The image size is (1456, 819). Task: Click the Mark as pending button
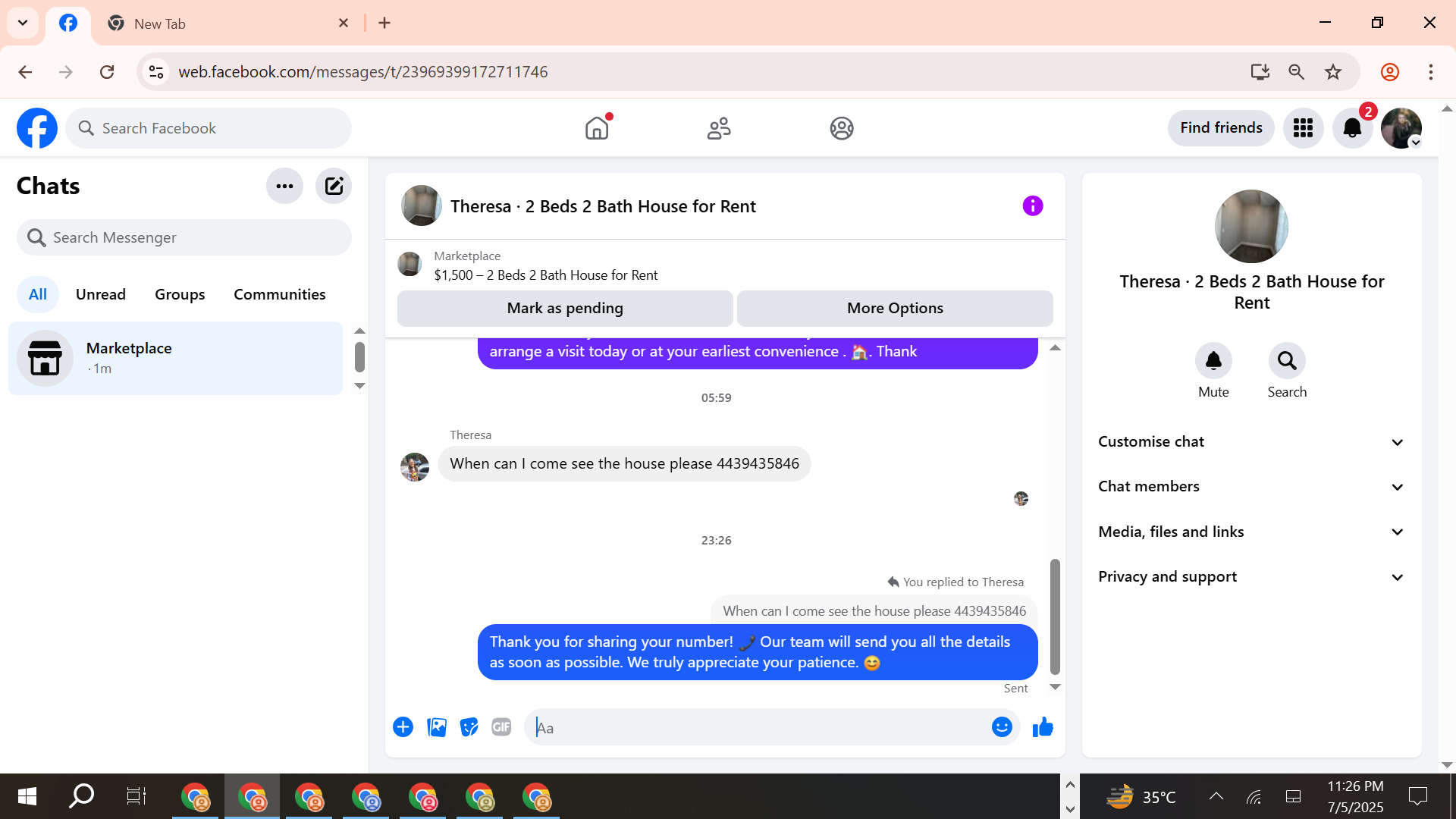[x=564, y=308]
